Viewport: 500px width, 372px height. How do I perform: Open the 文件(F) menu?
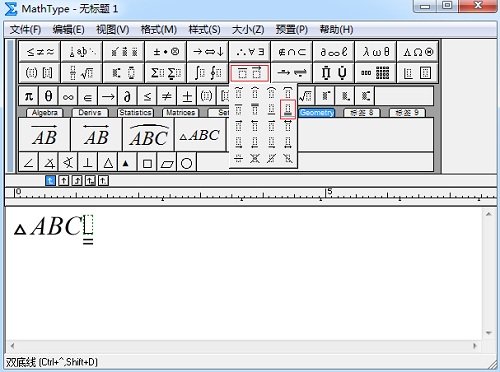[25, 30]
